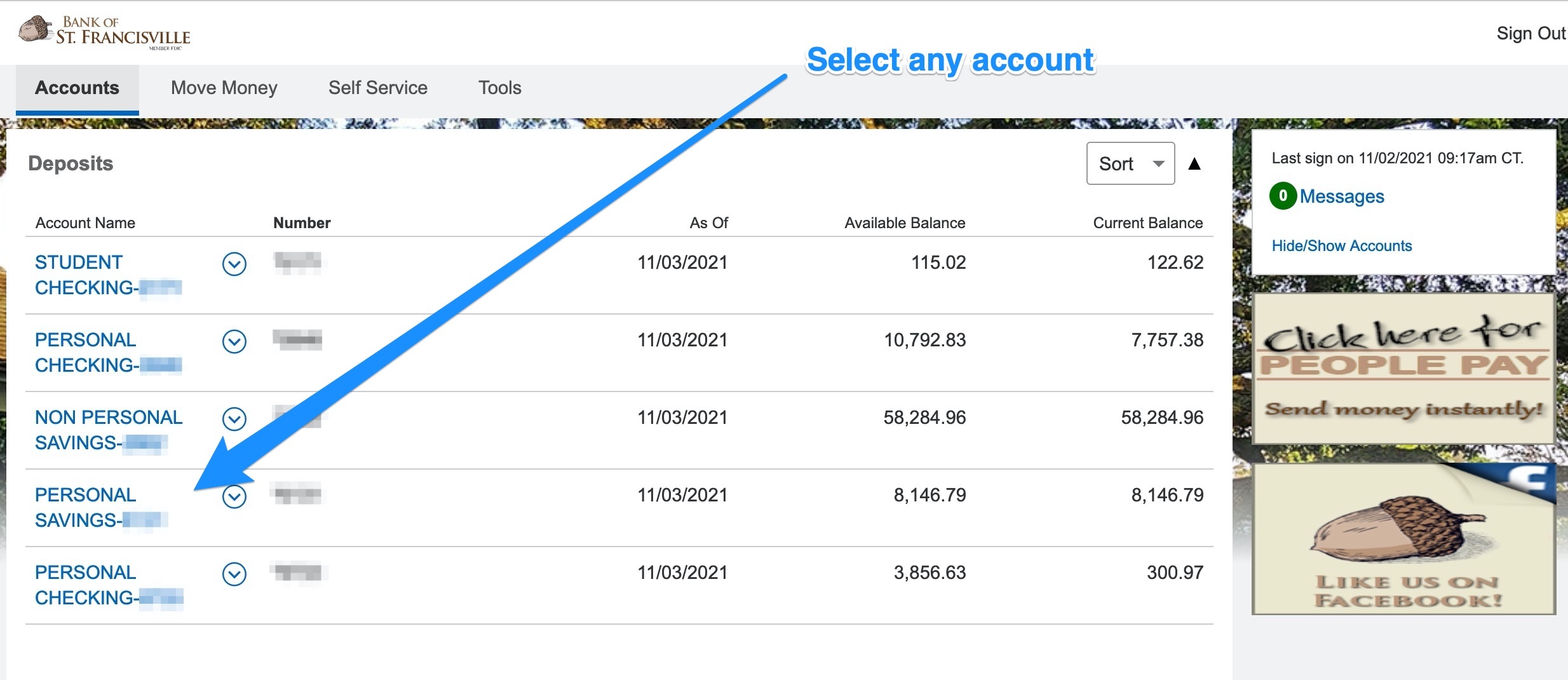Click Hide/Show Accounts link
Screen dimensions: 1568x680
(1342, 246)
